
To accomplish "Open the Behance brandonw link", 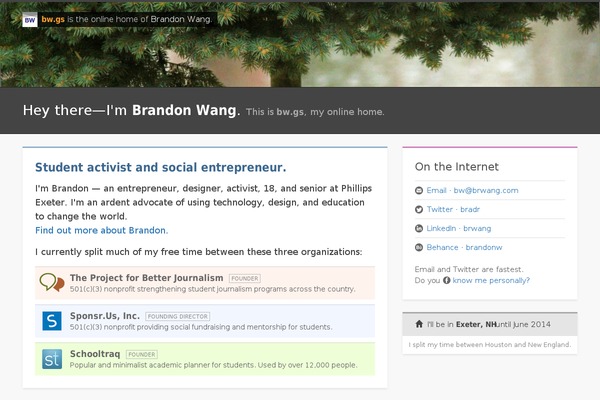I will click(465, 248).
